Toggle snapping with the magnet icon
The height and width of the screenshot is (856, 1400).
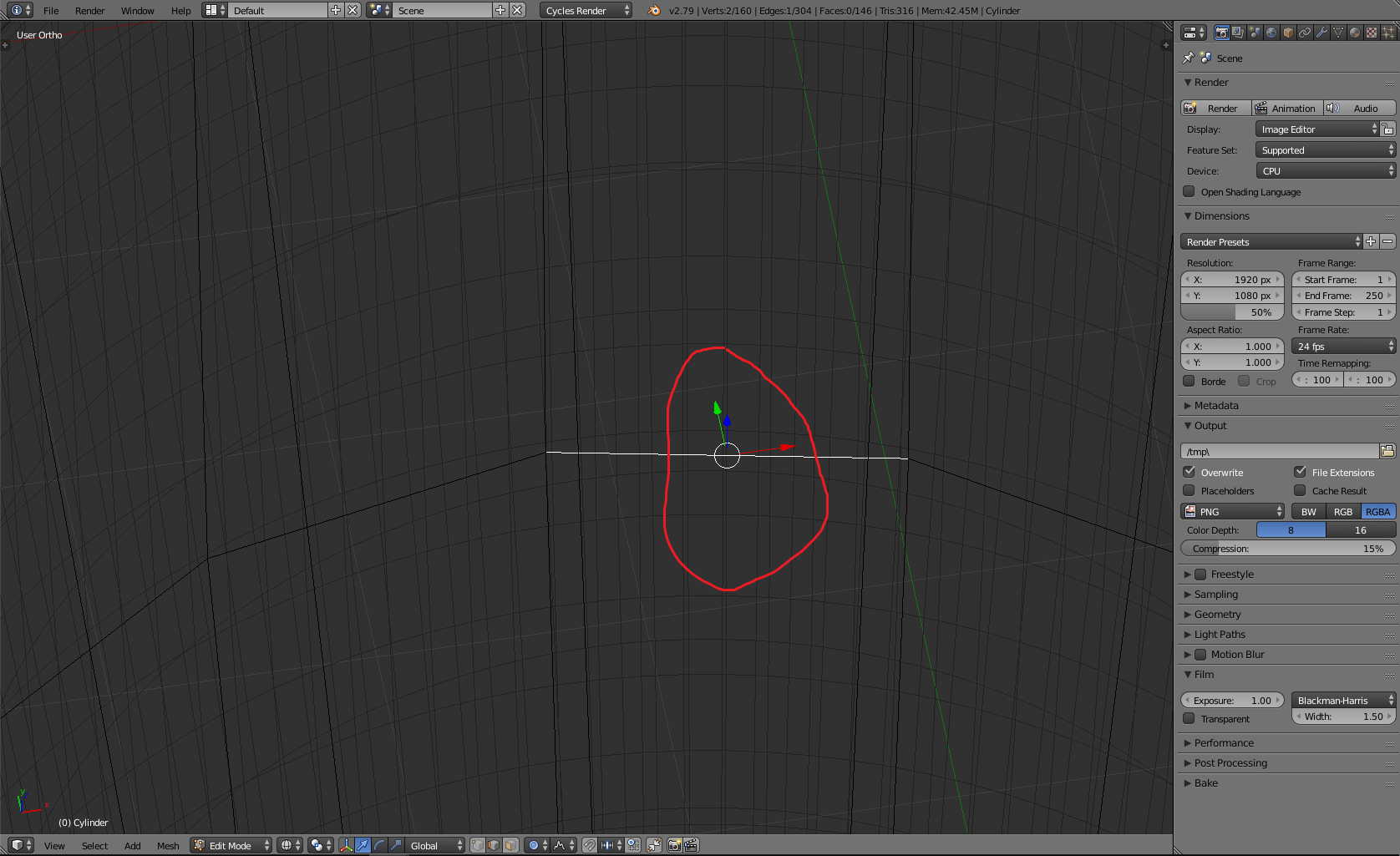[590, 844]
